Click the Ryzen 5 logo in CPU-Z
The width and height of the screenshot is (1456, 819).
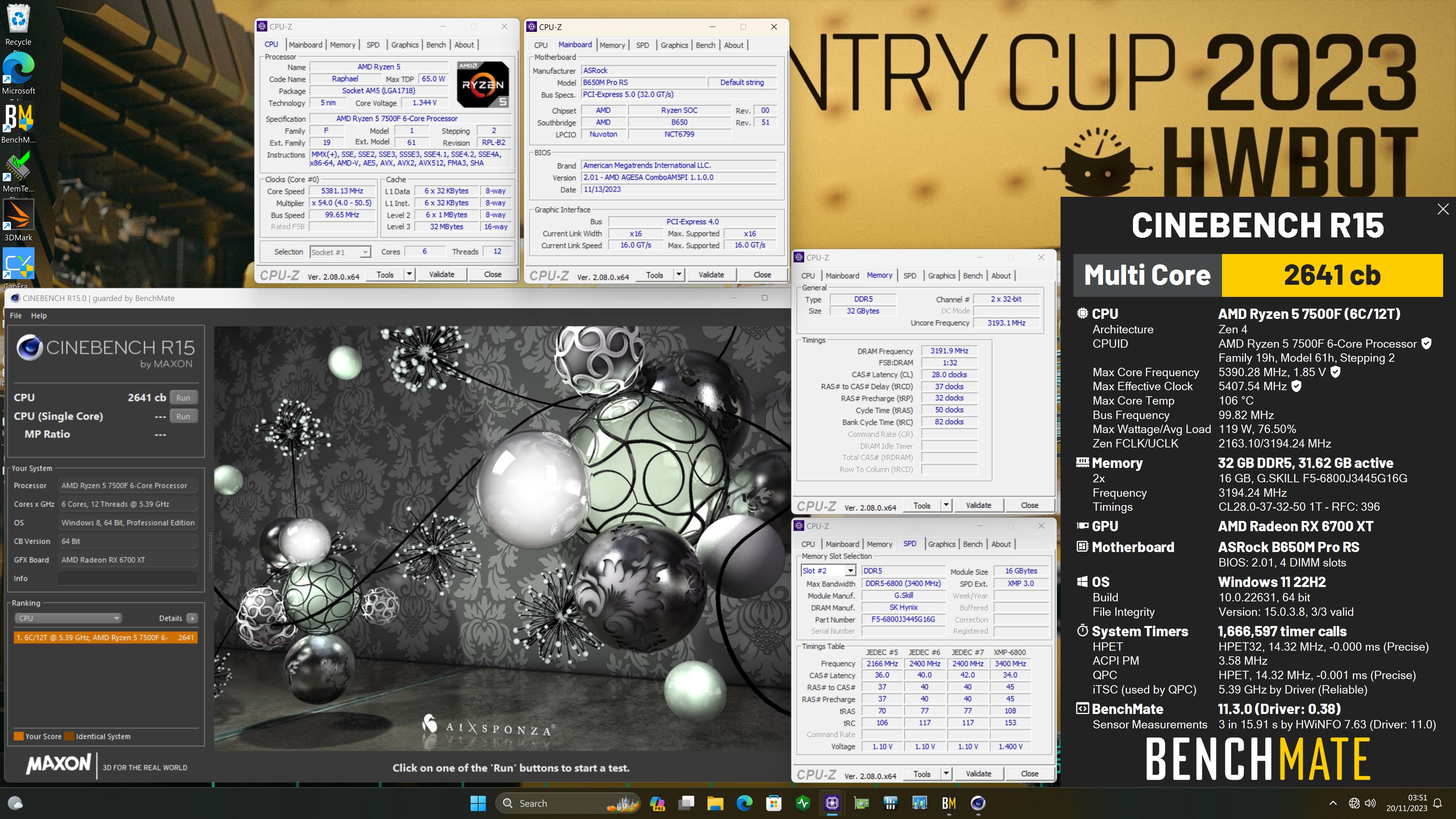(x=483, y=85)
